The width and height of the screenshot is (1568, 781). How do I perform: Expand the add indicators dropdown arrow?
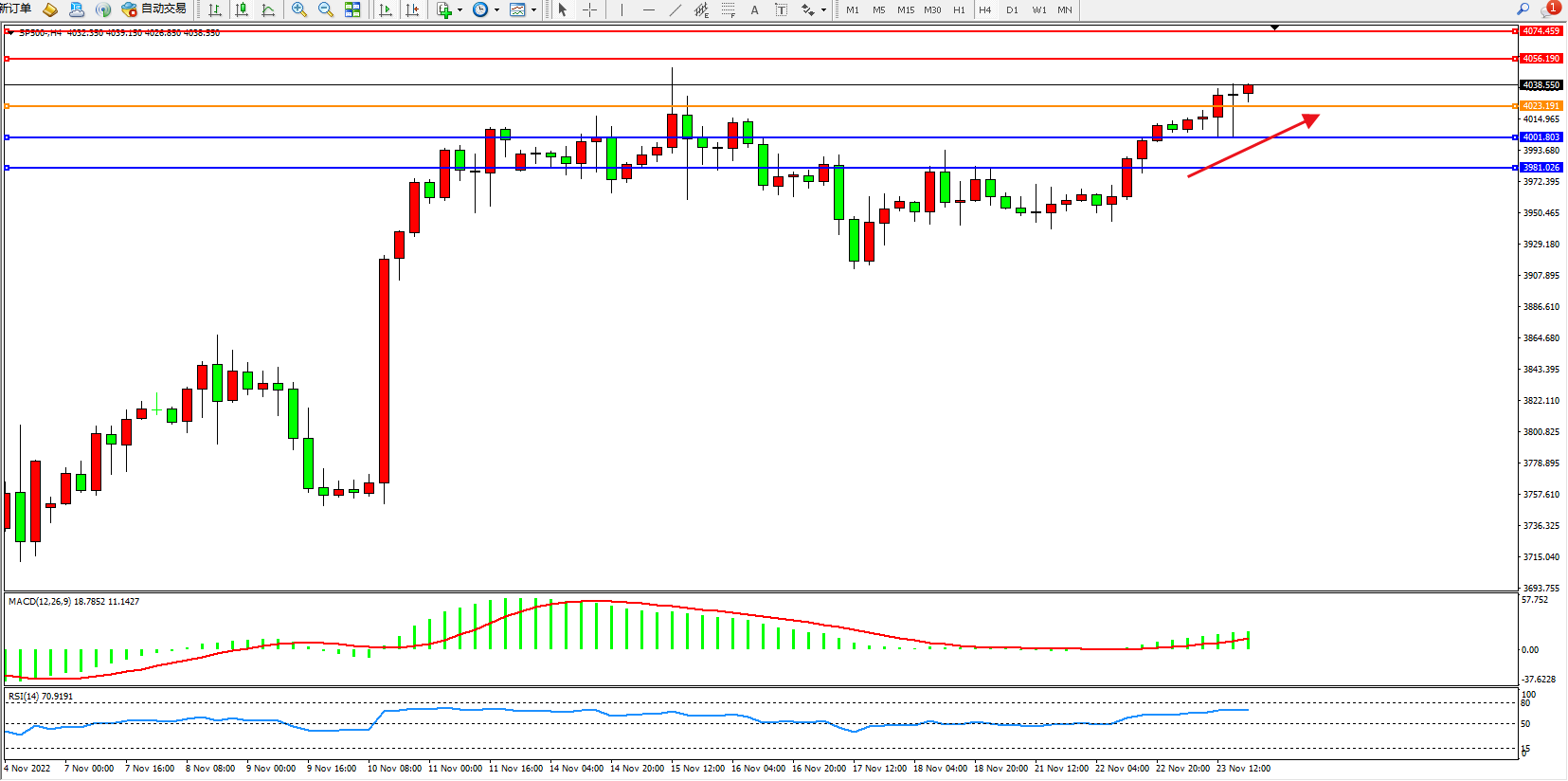[460, 10]
